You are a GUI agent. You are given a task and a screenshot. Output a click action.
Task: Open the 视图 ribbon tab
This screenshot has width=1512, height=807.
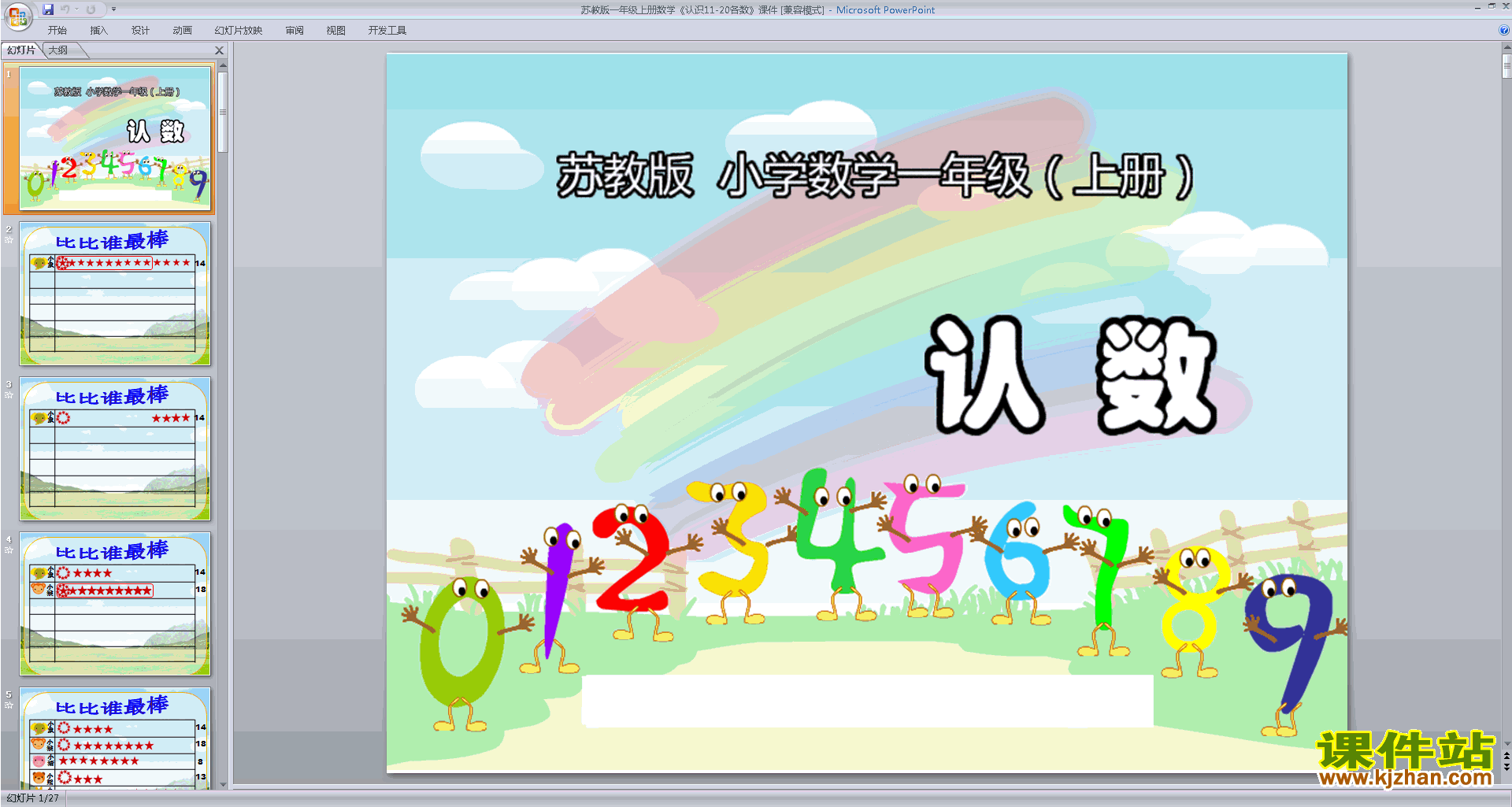click(x=335, y=31)
